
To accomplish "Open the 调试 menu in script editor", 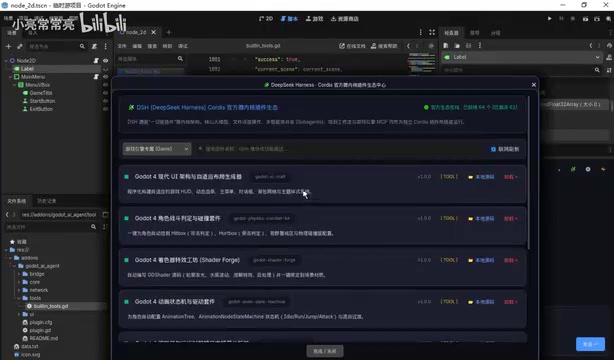I will pyautogui.click(x=182, y=46).
